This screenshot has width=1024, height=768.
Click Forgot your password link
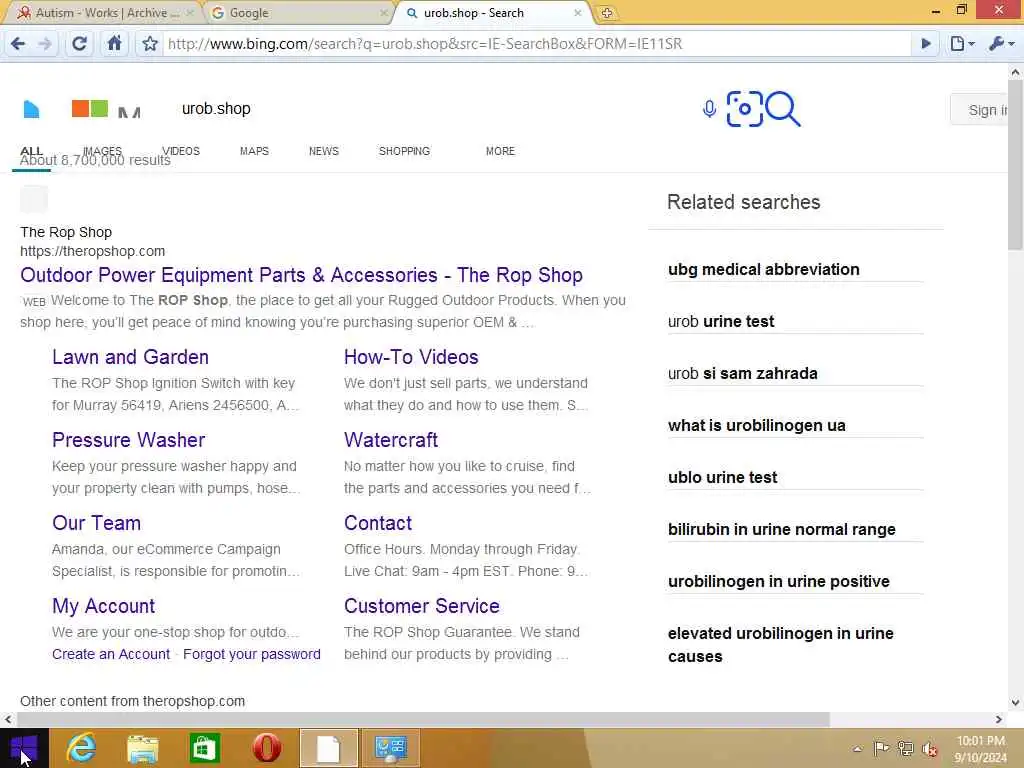click(x=251, y=654)
